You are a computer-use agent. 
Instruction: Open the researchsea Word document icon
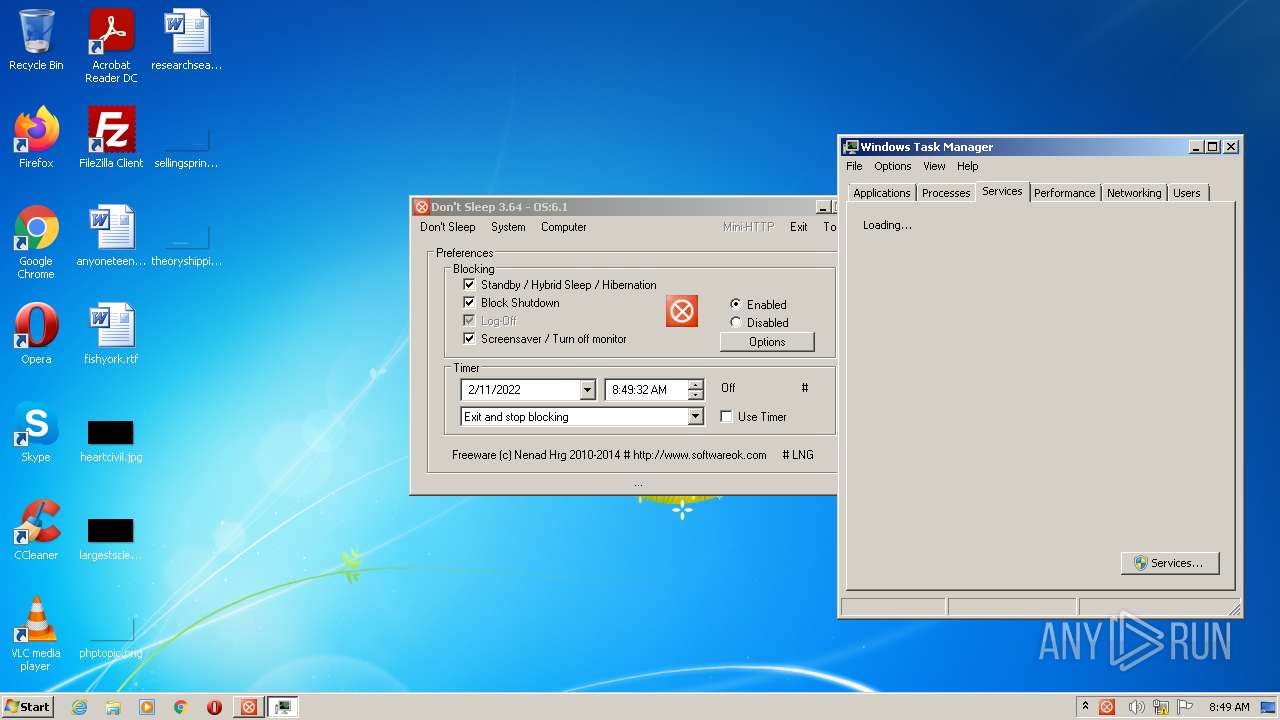[187, 40]
